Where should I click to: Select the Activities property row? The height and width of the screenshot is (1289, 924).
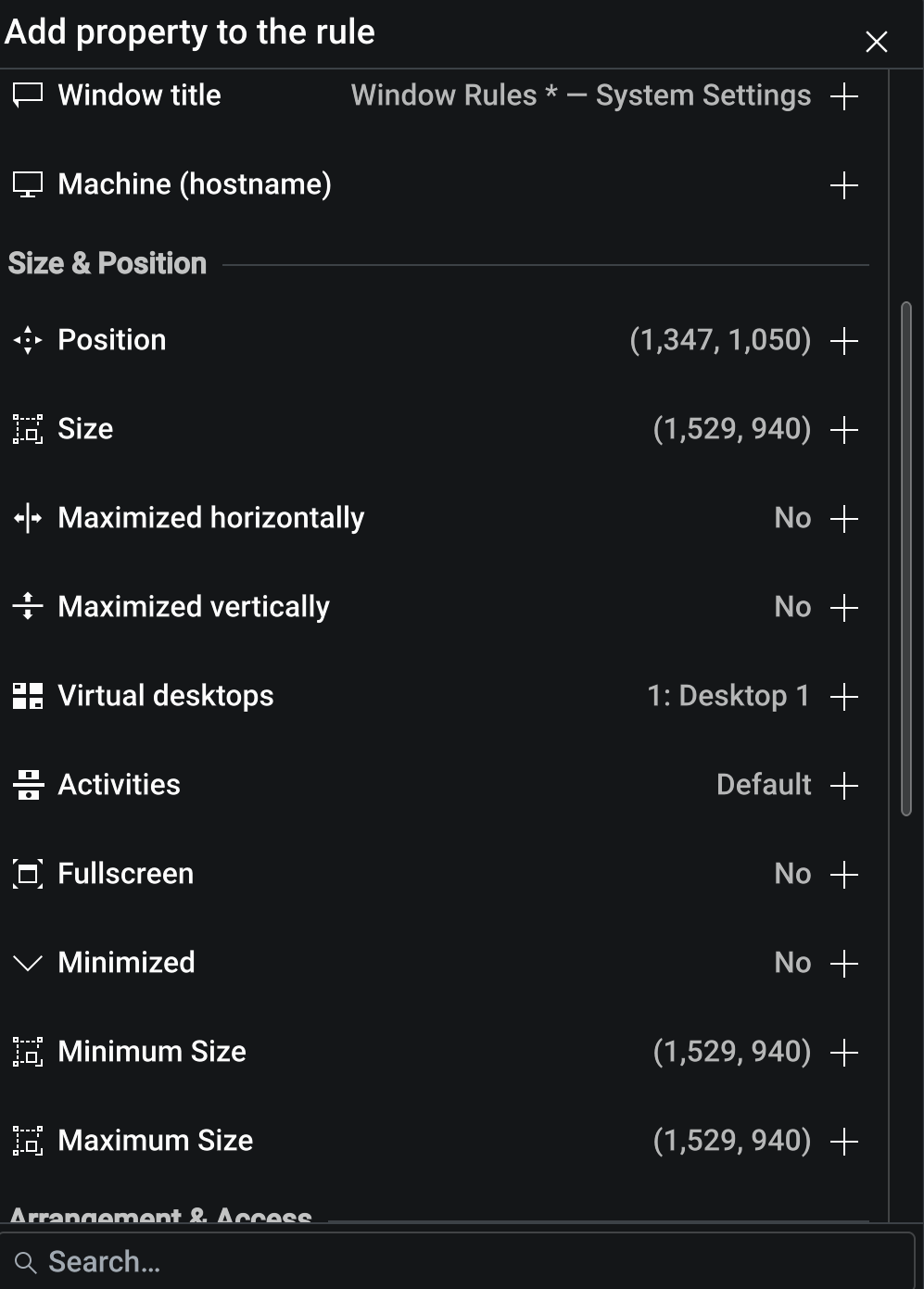tap(371, 785)
